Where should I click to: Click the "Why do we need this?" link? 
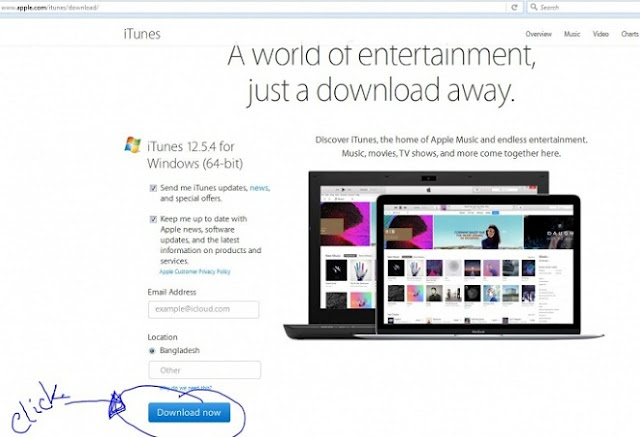pos(186,388)
